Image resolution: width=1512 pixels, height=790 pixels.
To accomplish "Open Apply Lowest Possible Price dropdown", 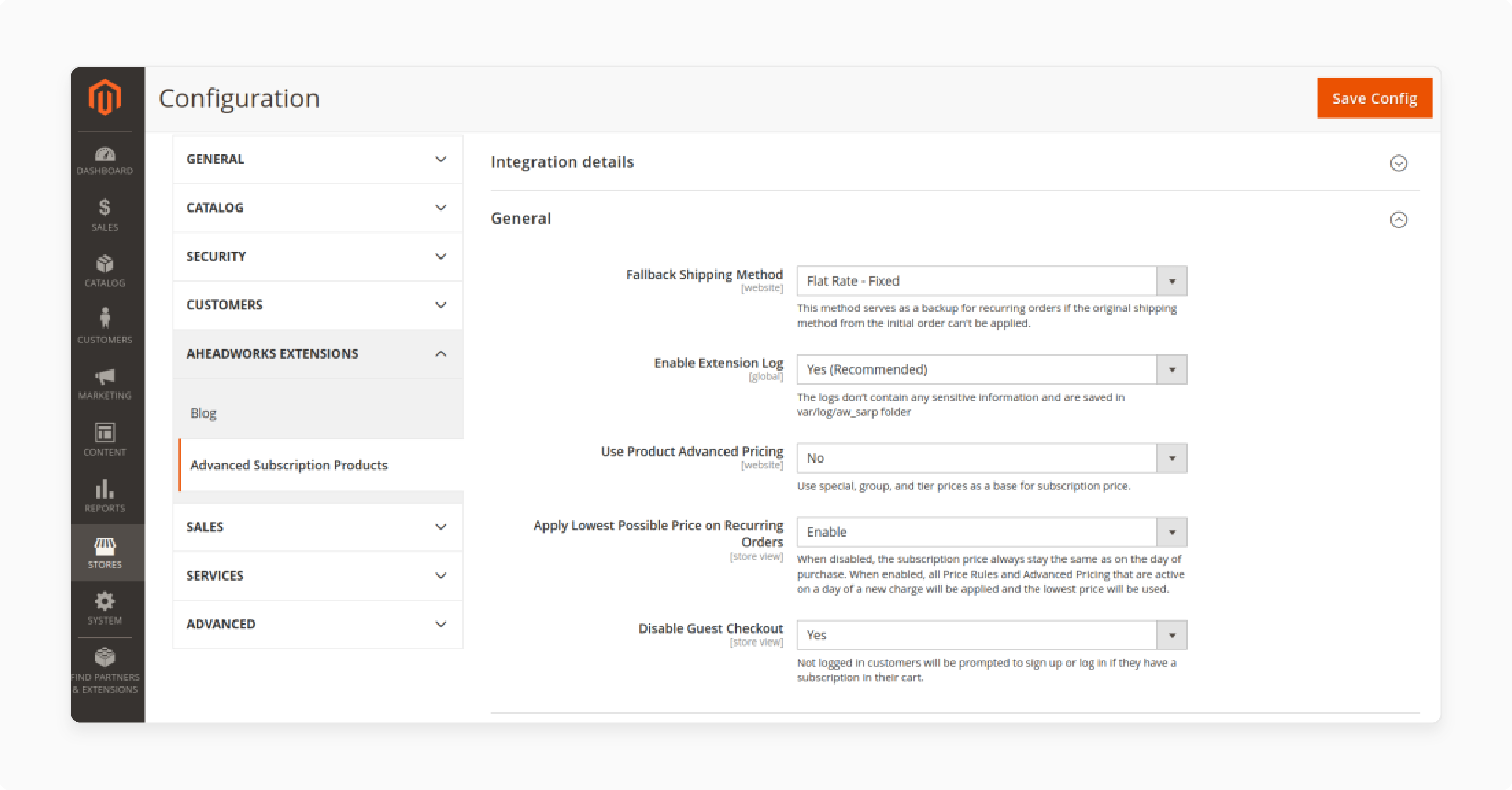I will 991,532.
